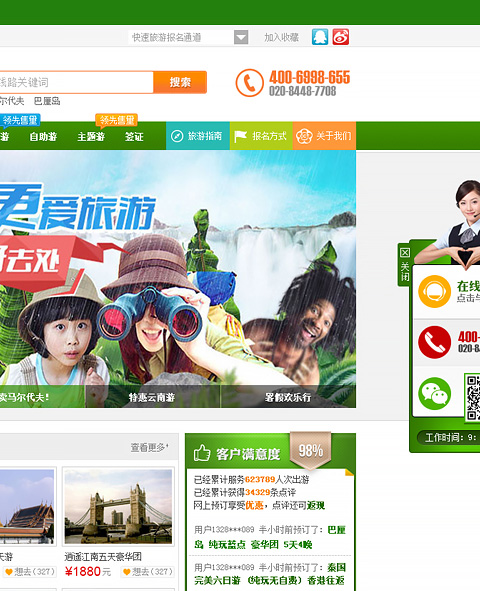Switch the banner to the 特惠云南游 slide

[x=153, y=397]
